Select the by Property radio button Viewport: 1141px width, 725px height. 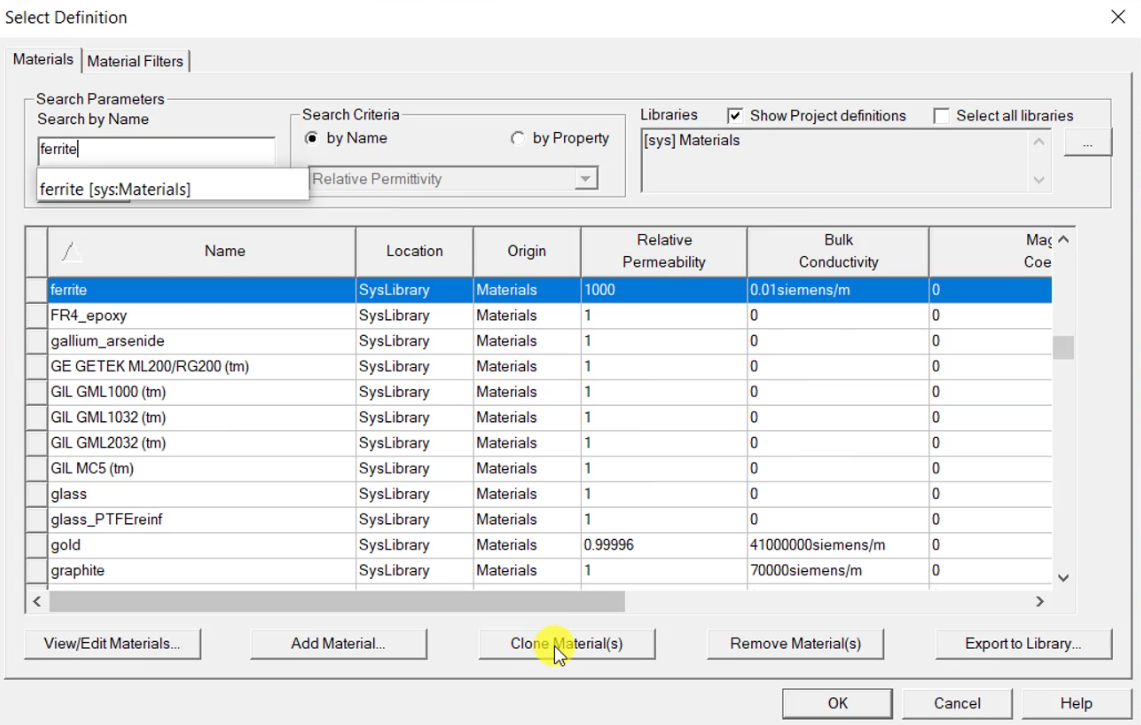[x=517, y=139]
